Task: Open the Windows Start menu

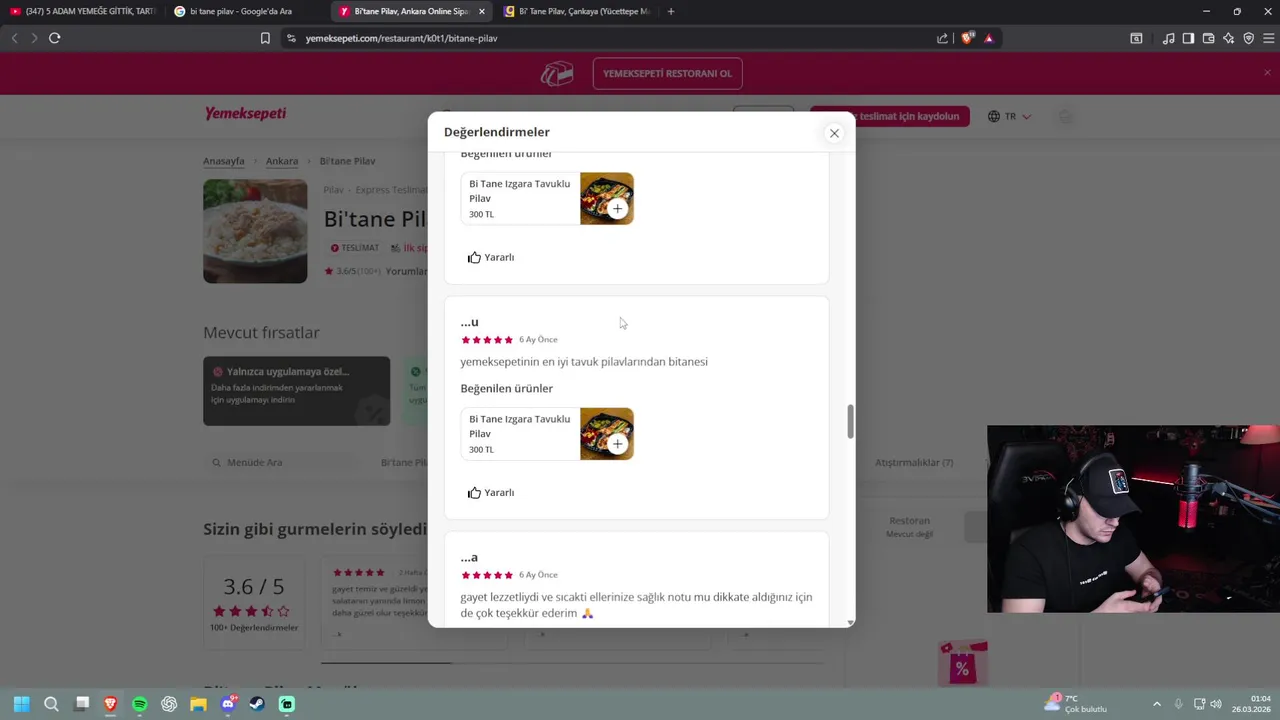Action: coord(21,704)
